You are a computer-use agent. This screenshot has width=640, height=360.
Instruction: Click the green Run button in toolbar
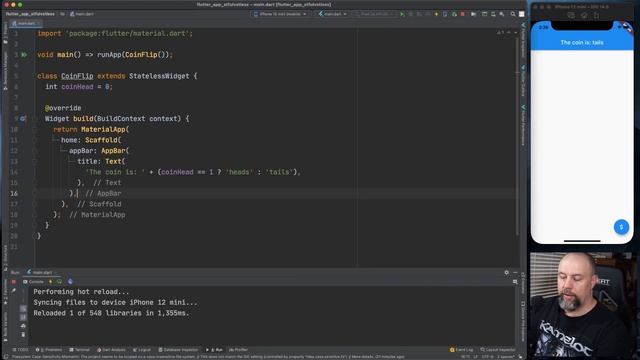pos(402,14)
